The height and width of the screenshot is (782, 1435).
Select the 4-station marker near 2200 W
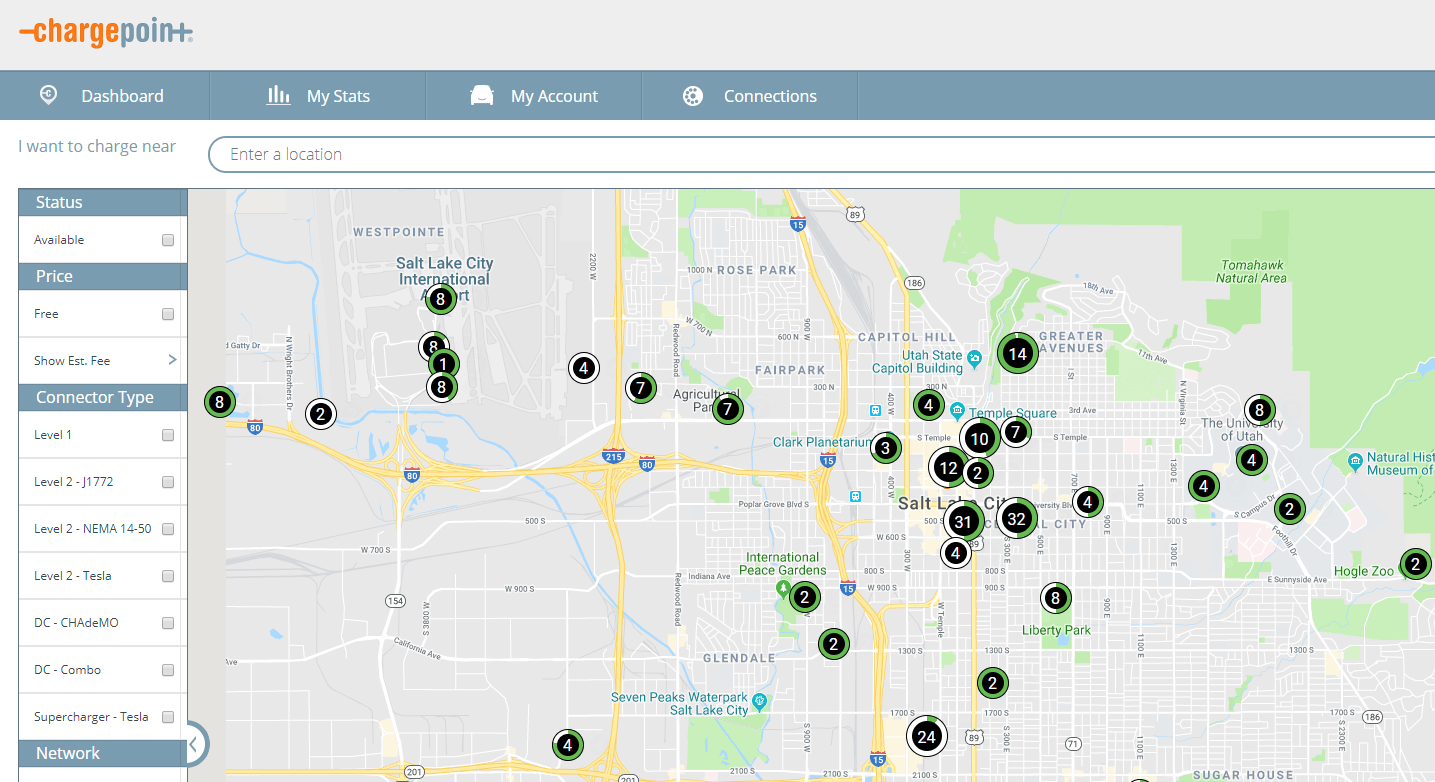click(585, 368)
